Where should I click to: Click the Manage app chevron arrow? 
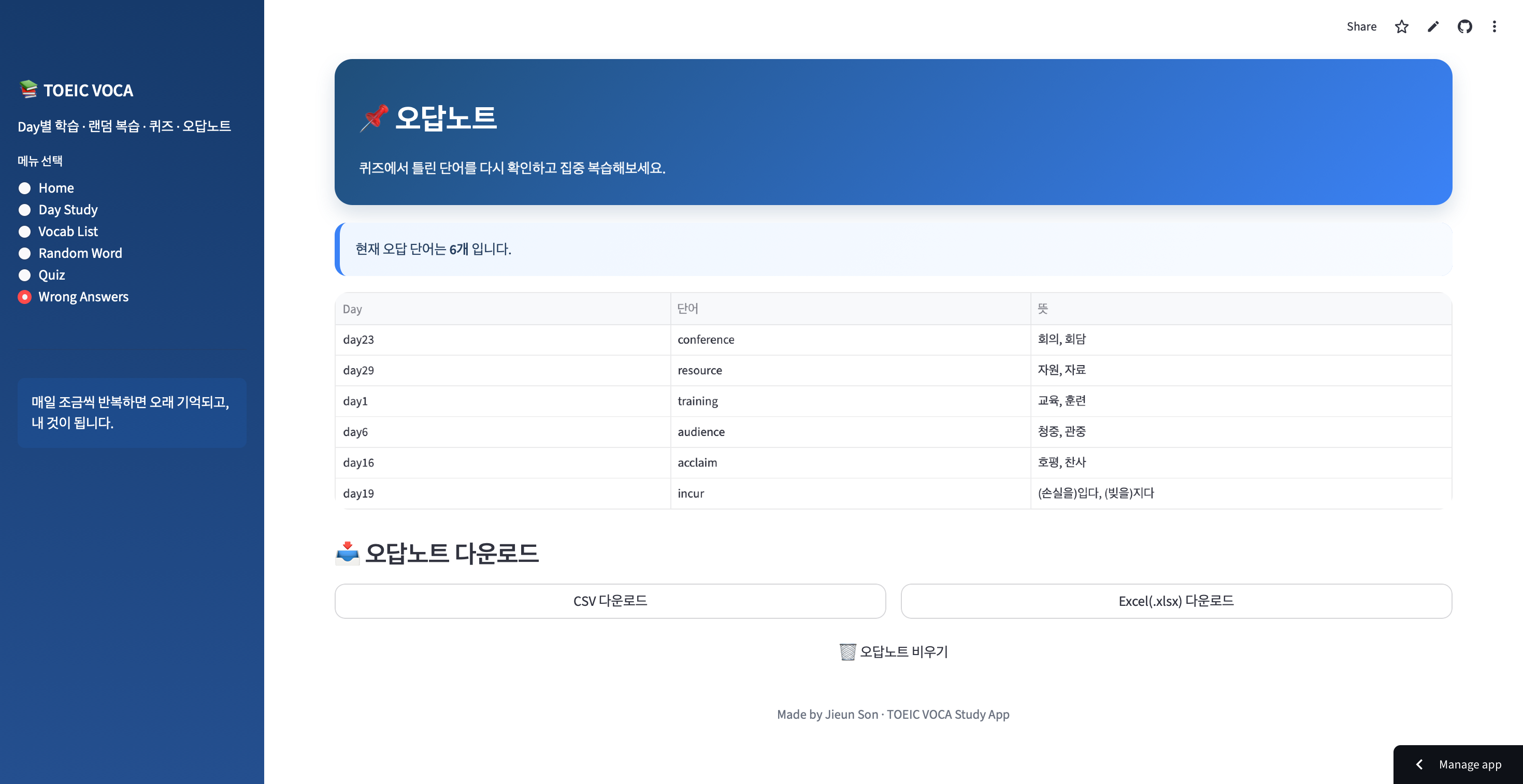(x=1419, y=764)
